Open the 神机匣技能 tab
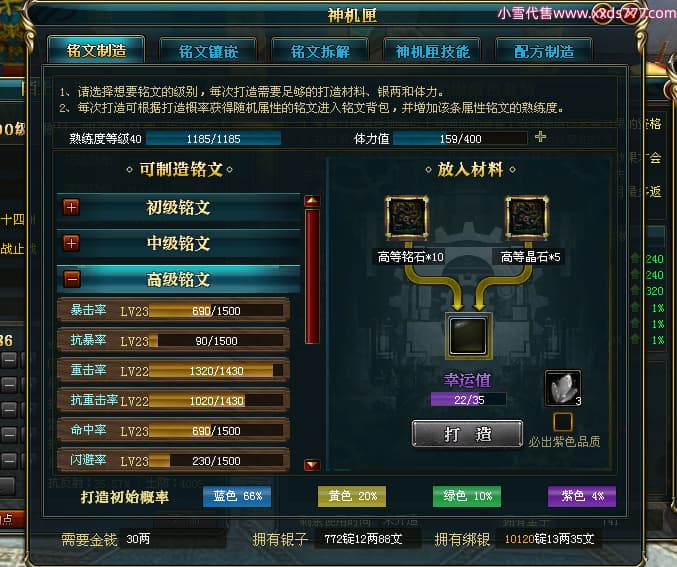Image resolution: width=677 pixels, height=567 pixels. click(432, 51)
